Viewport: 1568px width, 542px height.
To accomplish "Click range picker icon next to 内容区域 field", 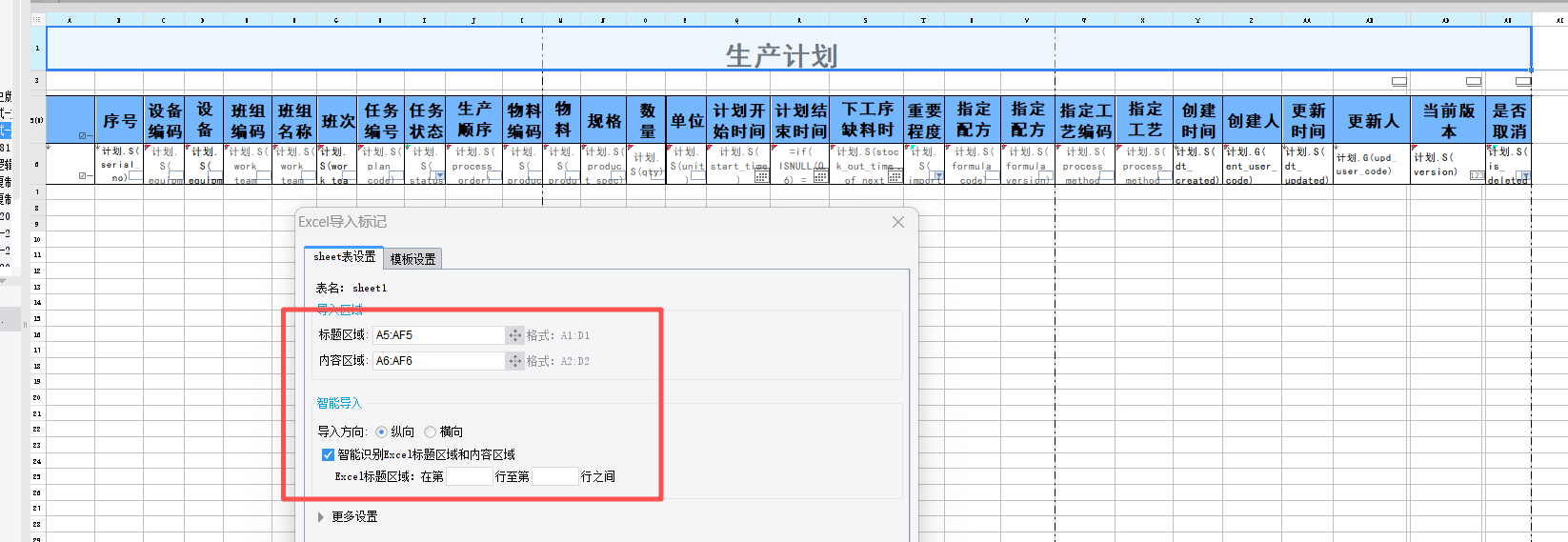I will pyautogui.click(x=514, y=361).
